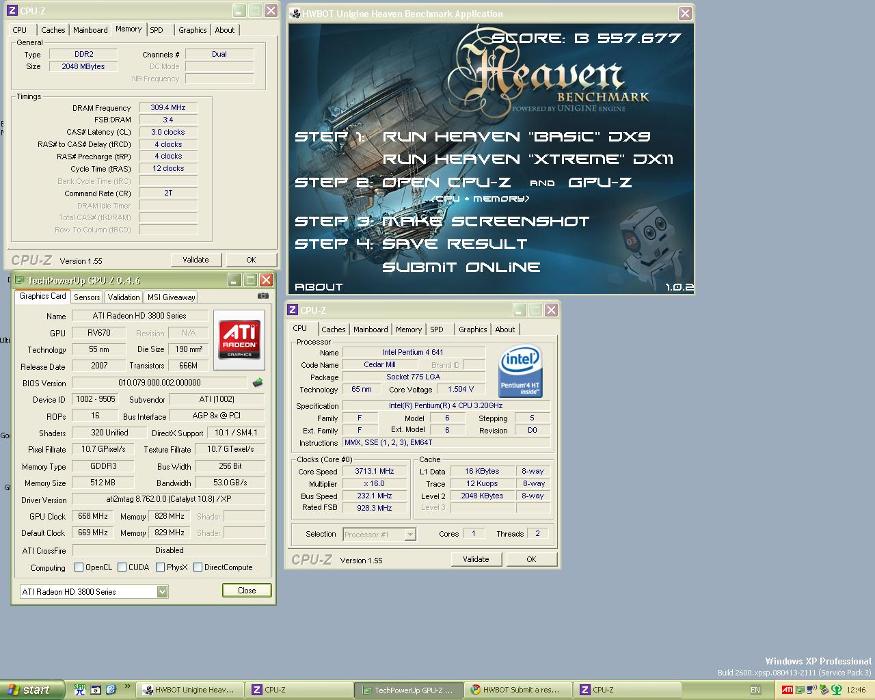Open the Validation tab in GPU-Z
Viewport: 875px width, 700px height.
point(123,297)
